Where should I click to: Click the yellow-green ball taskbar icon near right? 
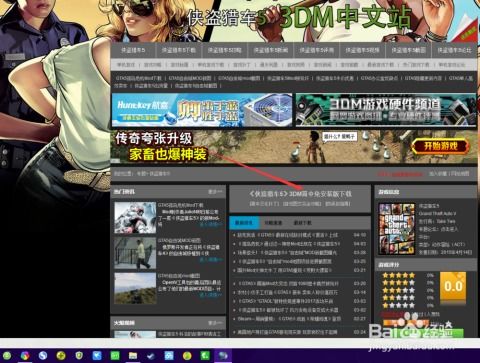[187, 356]
